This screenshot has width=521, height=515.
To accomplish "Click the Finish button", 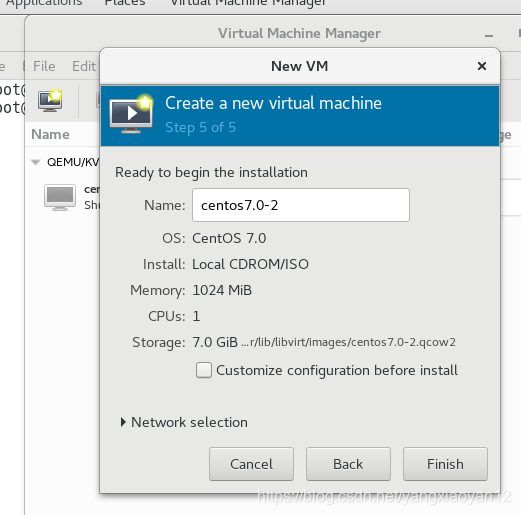I will coord(445,464).
